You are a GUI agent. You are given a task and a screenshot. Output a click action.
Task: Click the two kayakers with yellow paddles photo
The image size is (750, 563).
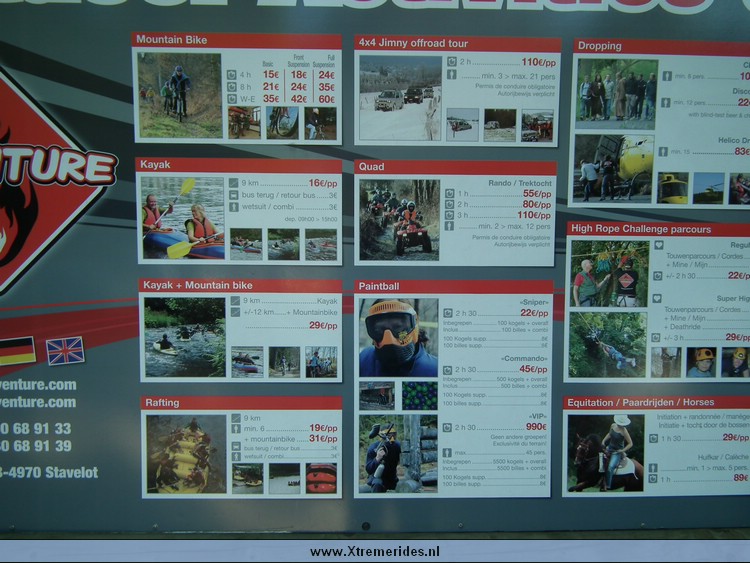[x=183, y=218]
